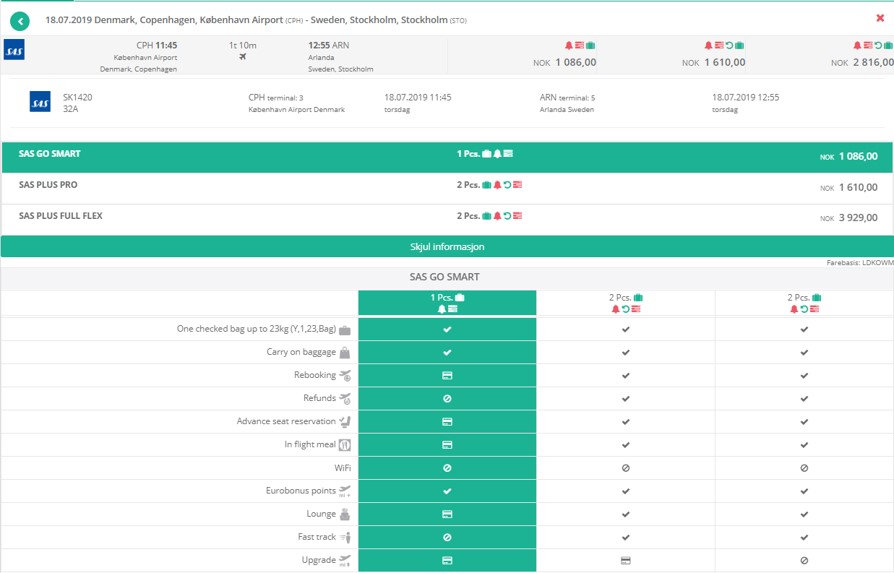Click the NOK 3 929,00 price in the FULL FLEX row

(x=849, y=218)
